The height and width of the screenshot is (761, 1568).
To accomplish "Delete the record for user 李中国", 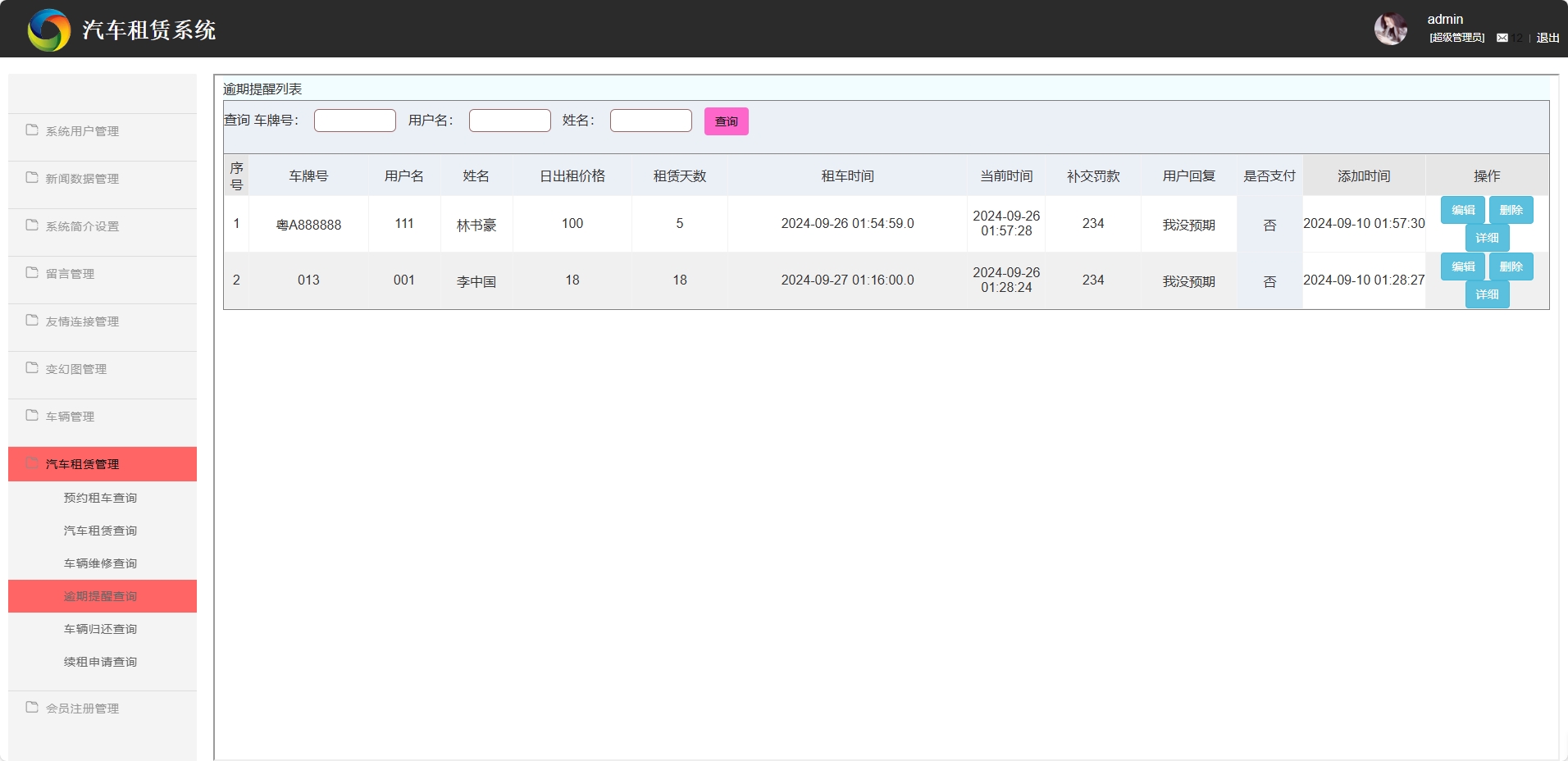I will 1511,267.
